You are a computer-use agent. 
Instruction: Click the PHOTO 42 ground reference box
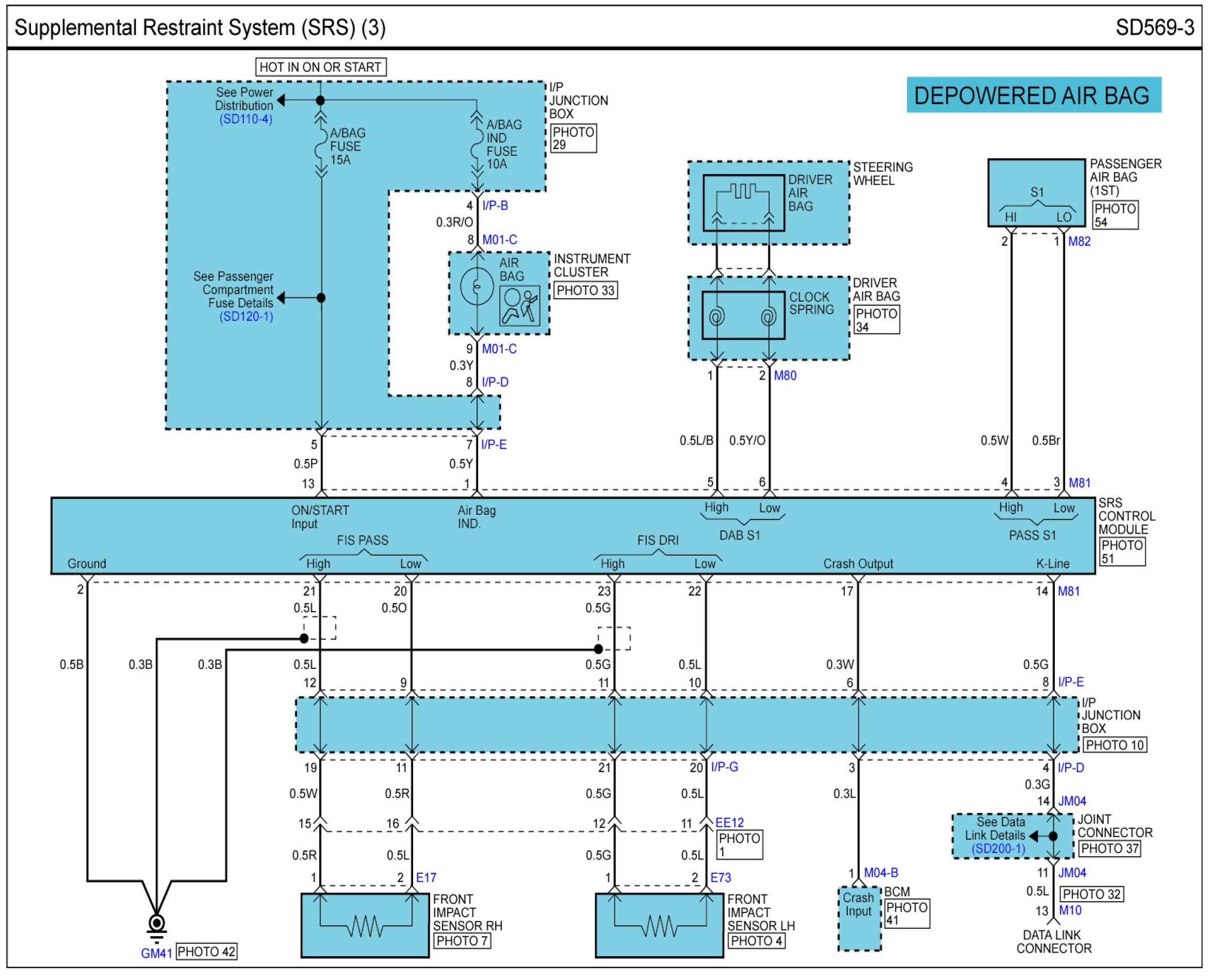pos(206,952)
